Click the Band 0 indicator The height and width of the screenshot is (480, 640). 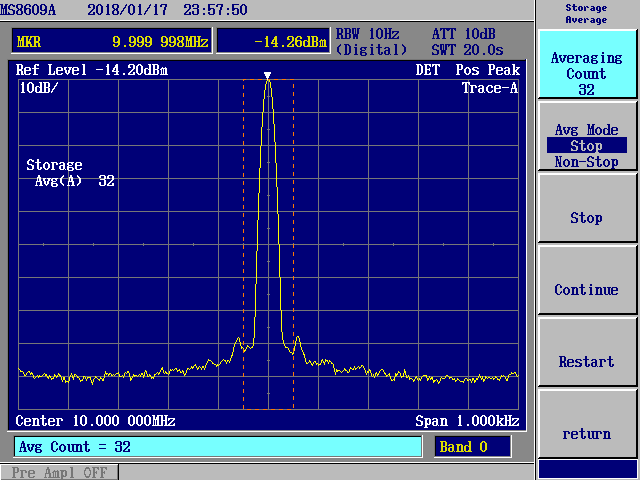(x=472, y=447)
